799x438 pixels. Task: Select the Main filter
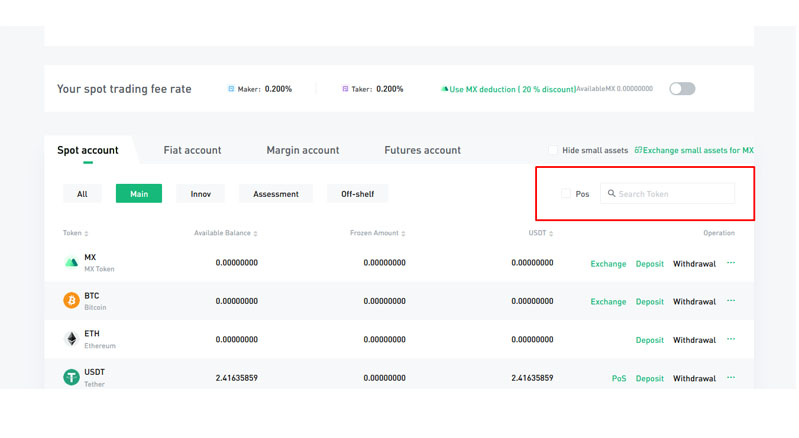tap(139, 194)
